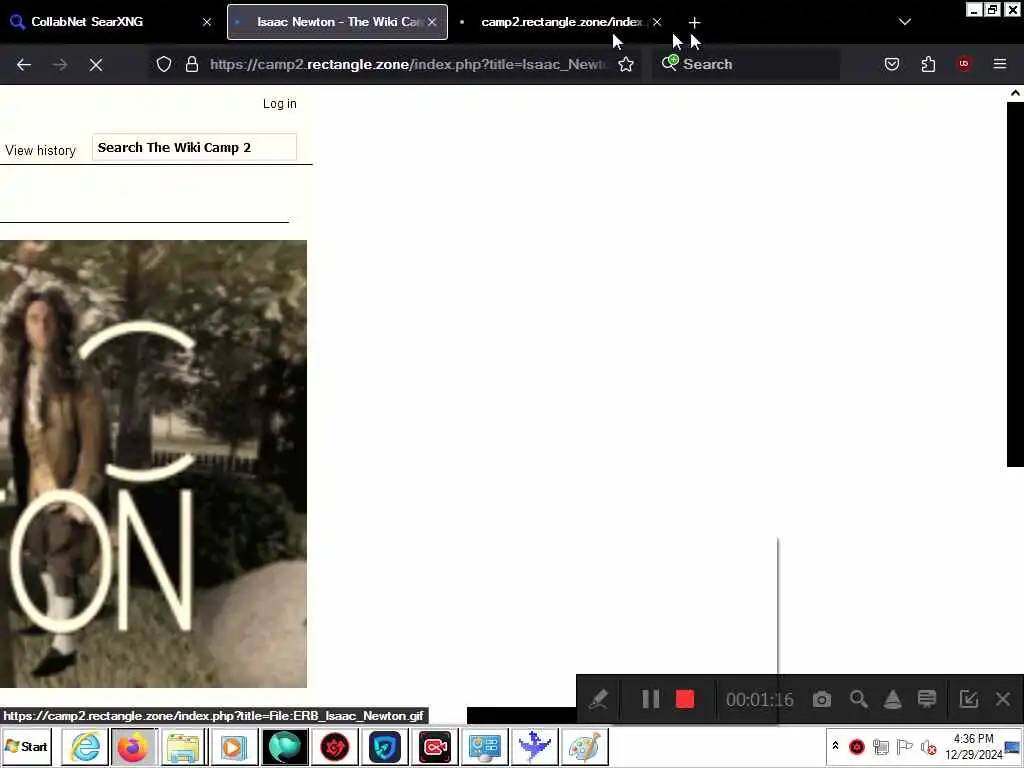
Task: Open the blue bird taskbar app
Action: click(x=535, y=746)
